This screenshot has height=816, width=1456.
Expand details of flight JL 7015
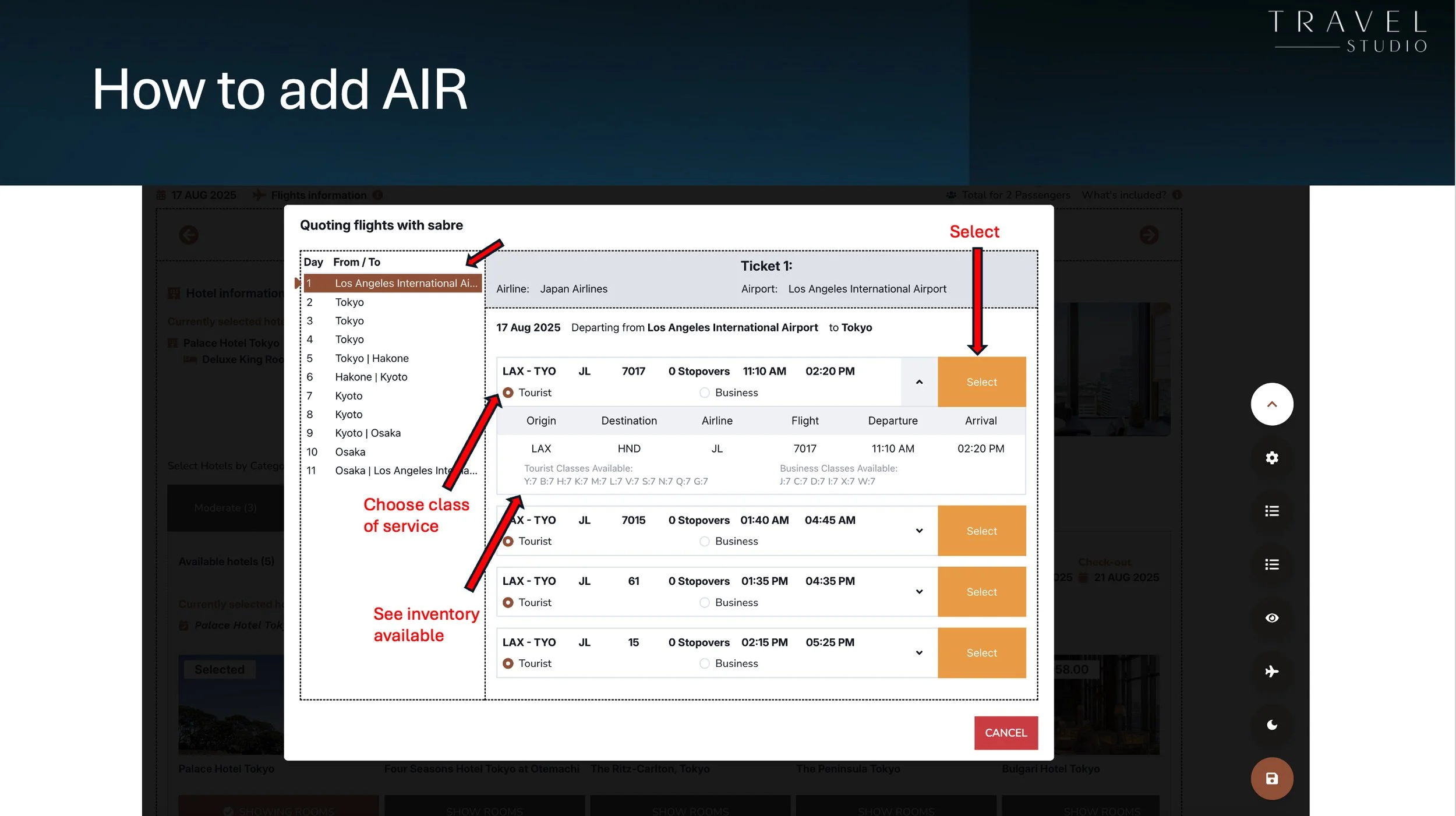click(919, 531)
